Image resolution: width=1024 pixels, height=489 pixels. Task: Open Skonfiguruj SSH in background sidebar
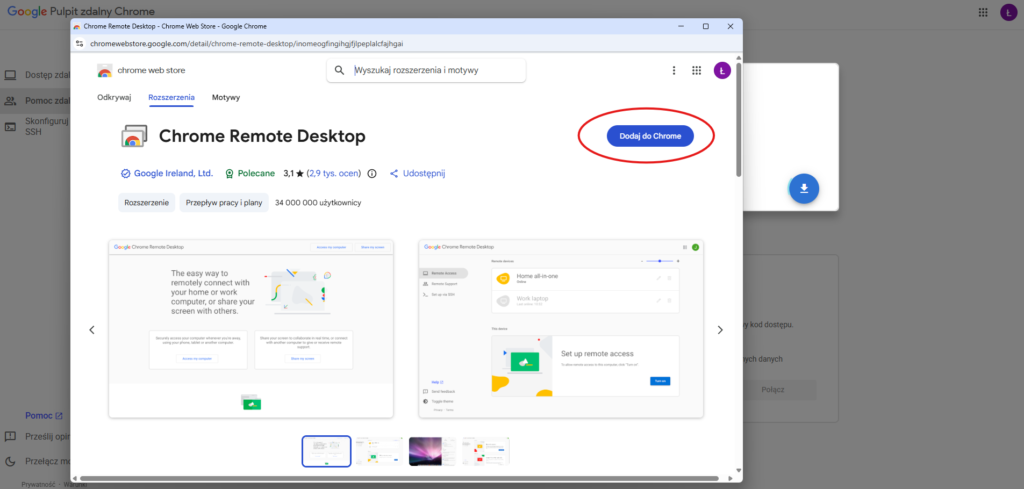[x=38, y=126]
